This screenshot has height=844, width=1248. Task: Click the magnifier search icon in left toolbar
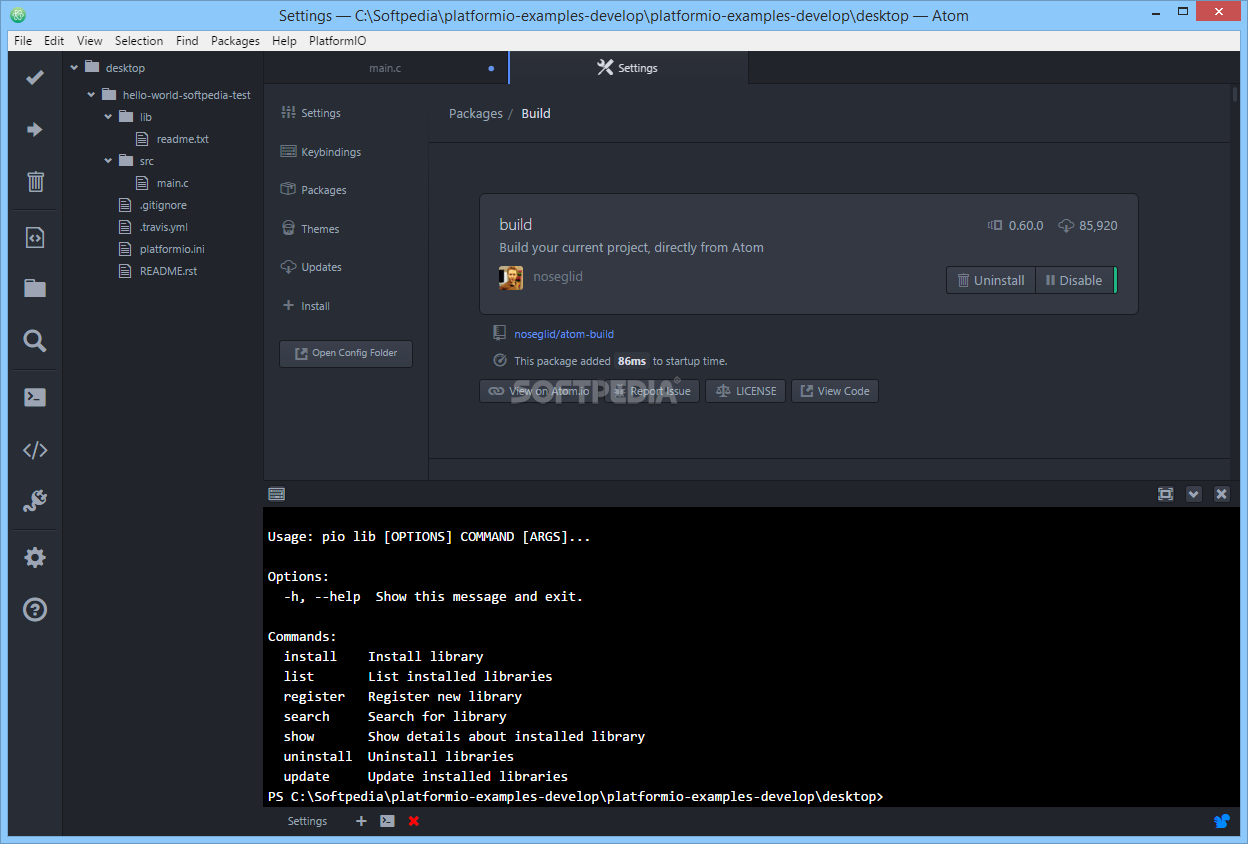point(35,341)
